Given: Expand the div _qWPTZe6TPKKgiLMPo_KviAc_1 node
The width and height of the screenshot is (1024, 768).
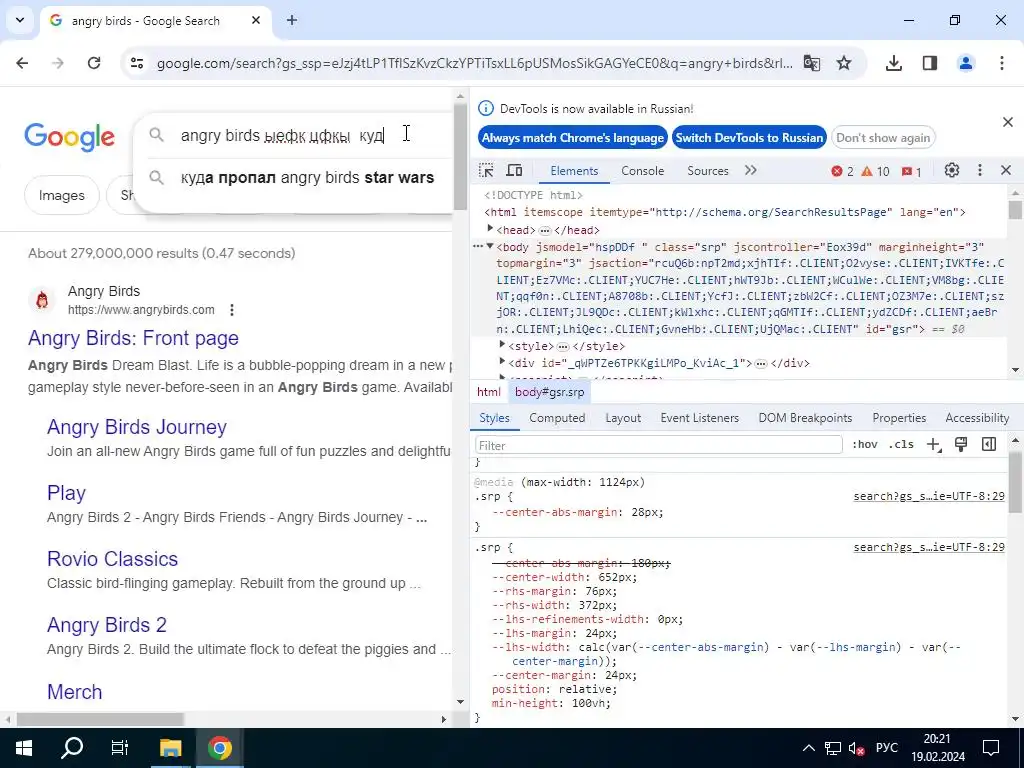Looking at the screenshot, I should pos(502,361).
